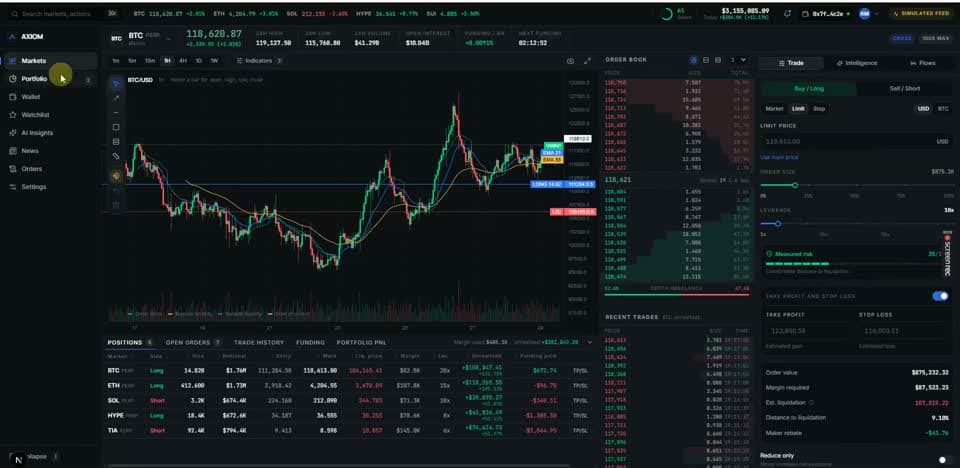
Task: Open the Portfolio PNL tab
Action: pyautogui.click(x=361, y=342)
